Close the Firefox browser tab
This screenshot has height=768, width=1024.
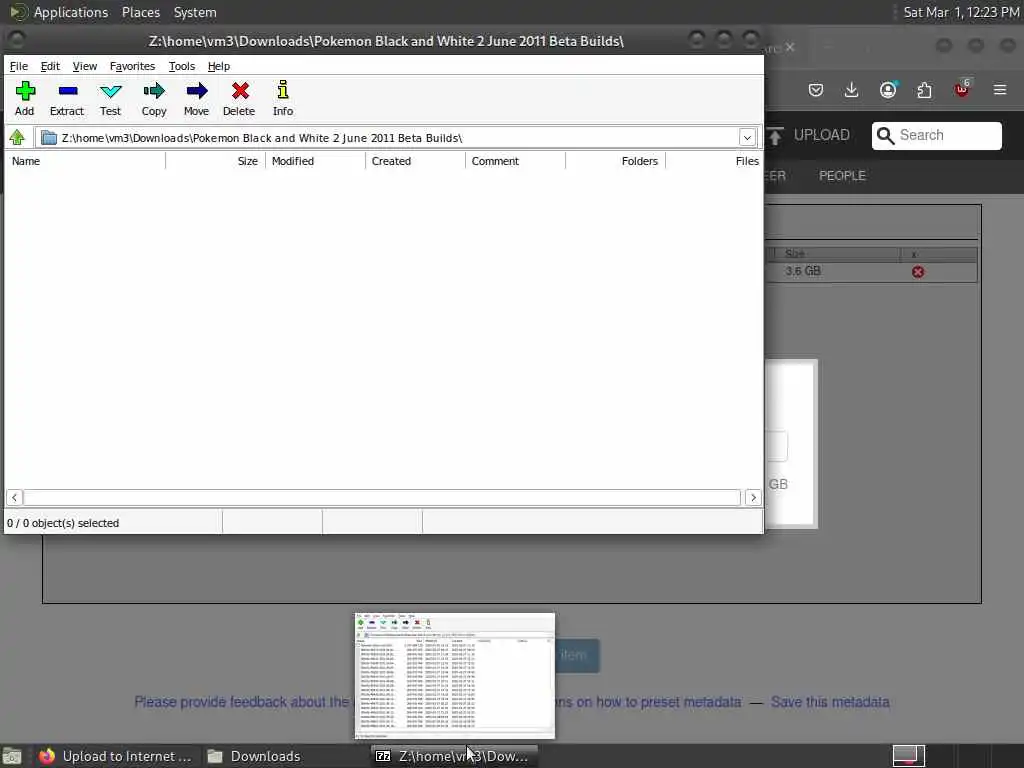point(790,47)
